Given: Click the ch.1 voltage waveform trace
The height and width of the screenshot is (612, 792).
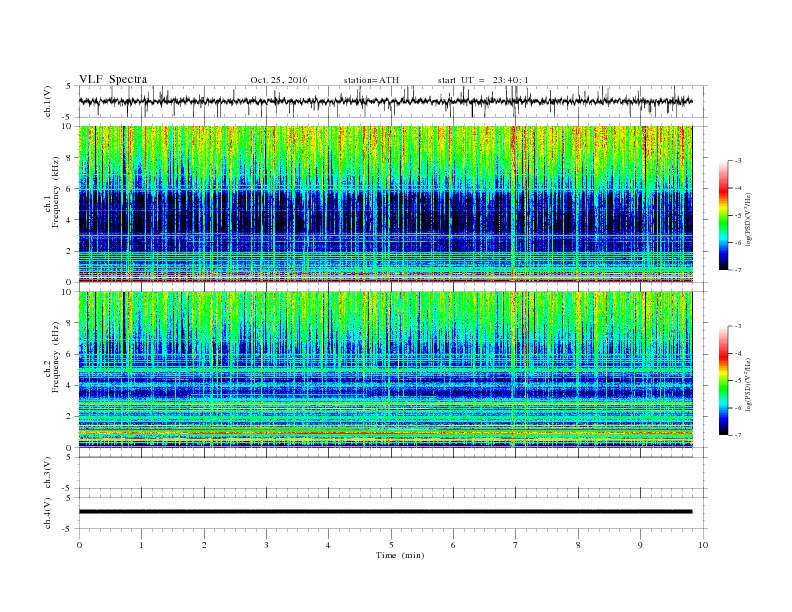Looking at the screenshot, I should pyautogui.click(x=385, y=101).
